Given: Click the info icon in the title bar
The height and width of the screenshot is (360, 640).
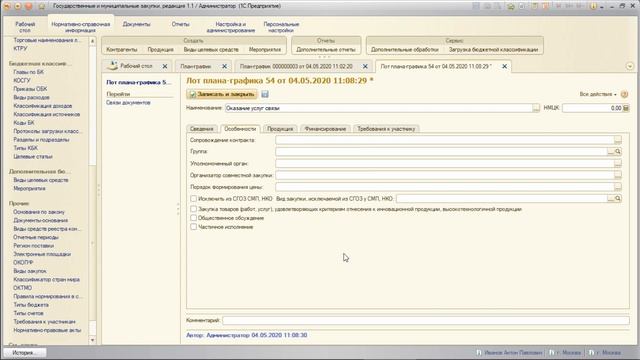Looking at the screenshot, I should (x=593, y=6).
